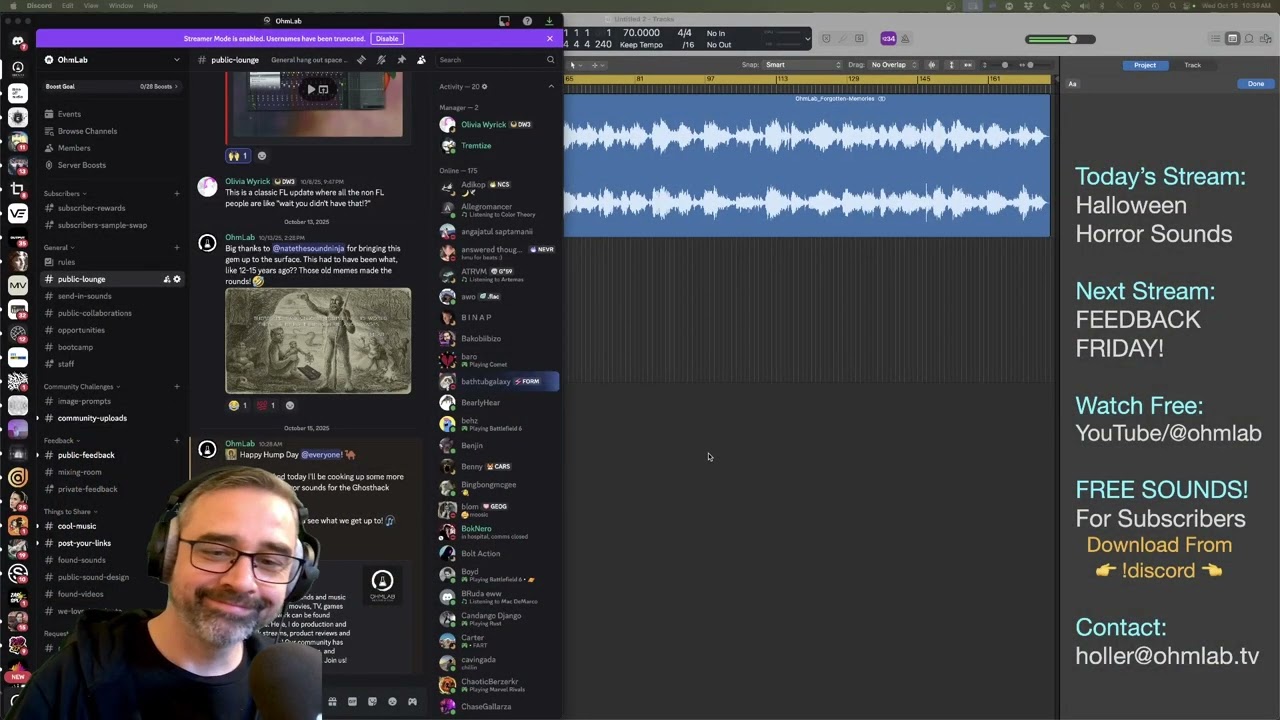Click the raised hands reaction count
Image resolution: width=1280 pixels, height=720 pixels.
(237, 156)
